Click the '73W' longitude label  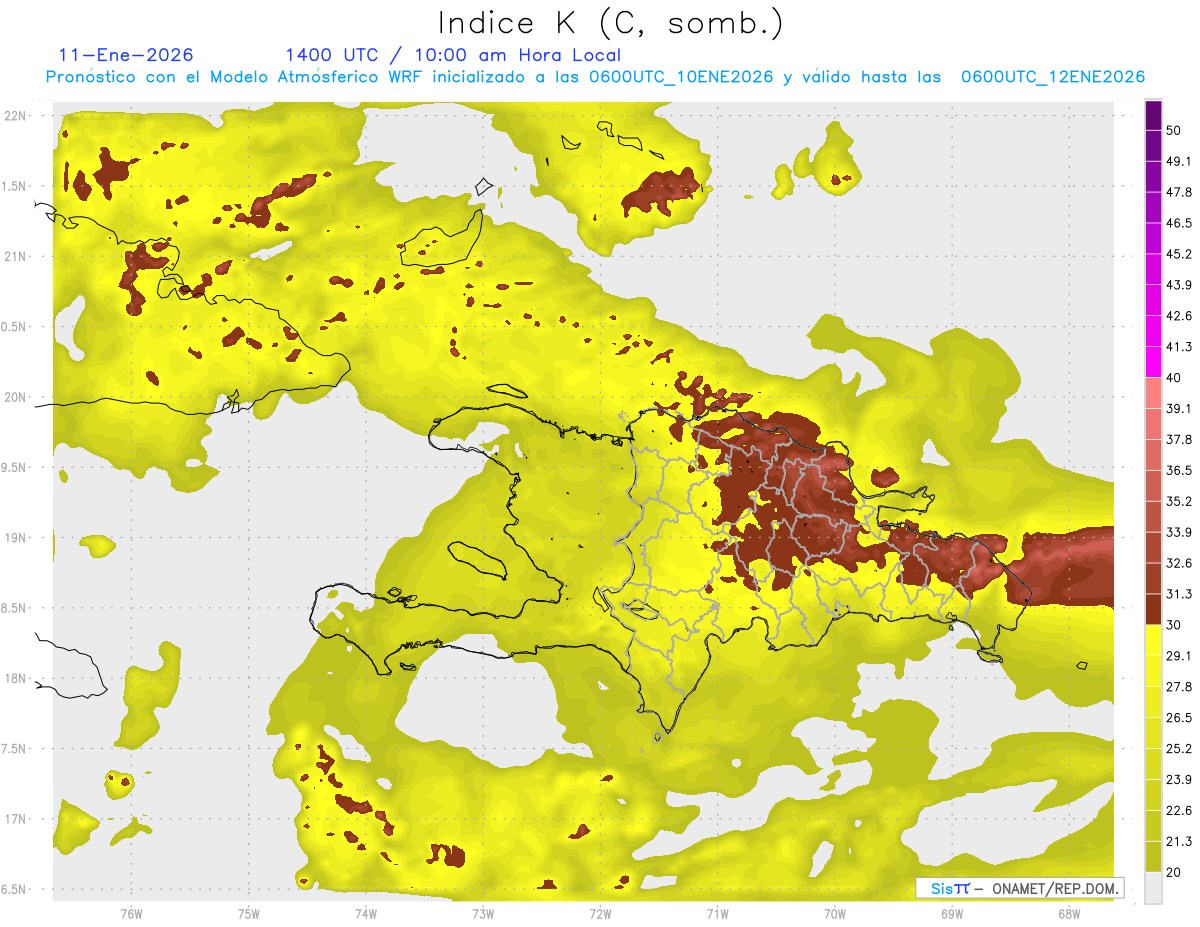(483, 914)
